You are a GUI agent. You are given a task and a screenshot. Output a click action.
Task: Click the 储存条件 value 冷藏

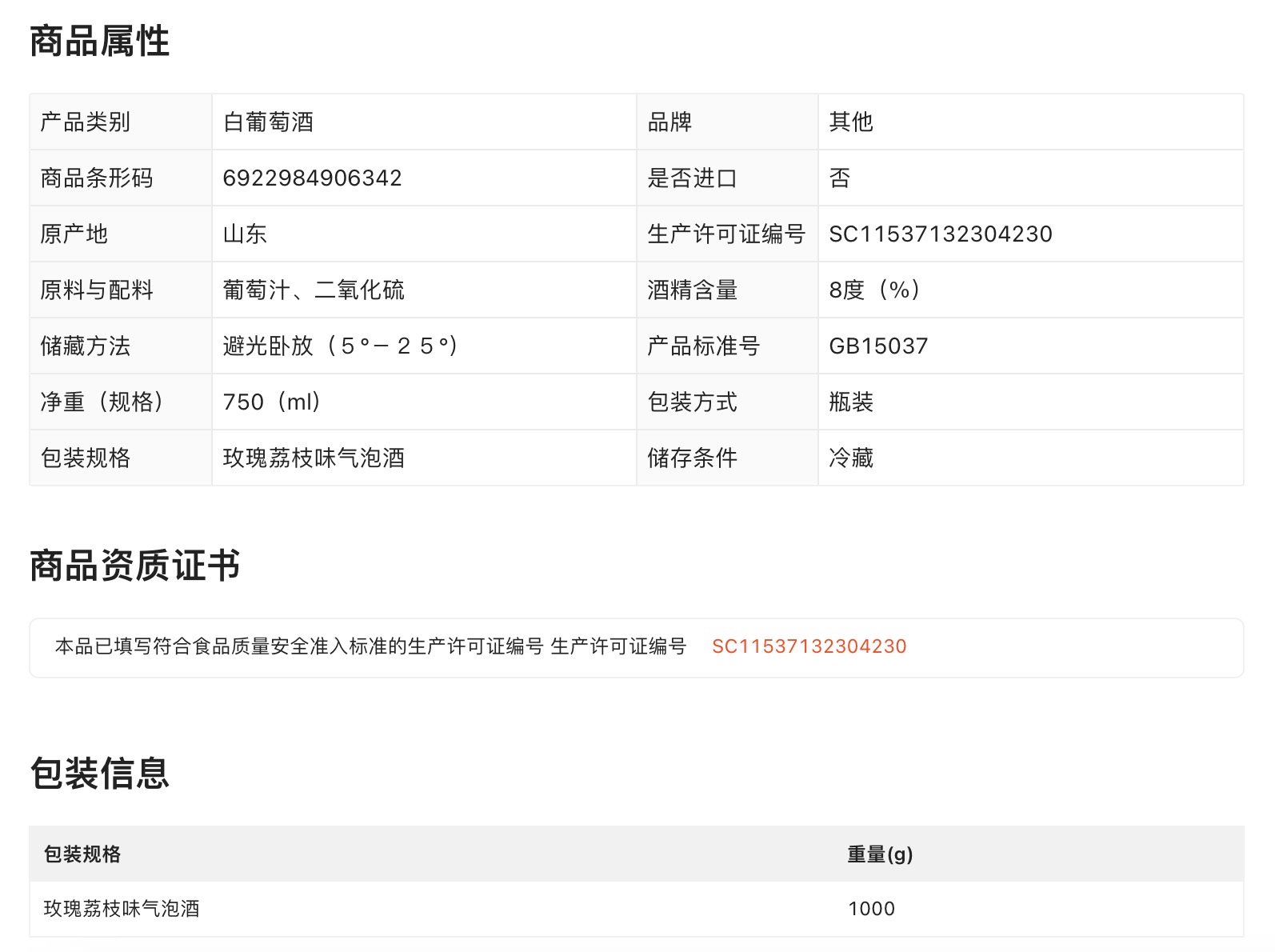(x=850, y=458)
